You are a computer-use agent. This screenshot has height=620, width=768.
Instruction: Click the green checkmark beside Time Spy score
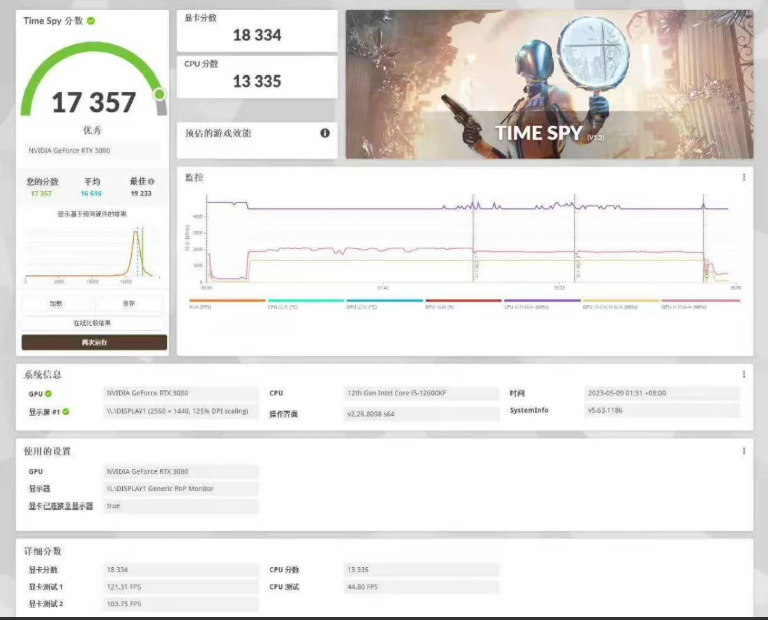[91, 21]
